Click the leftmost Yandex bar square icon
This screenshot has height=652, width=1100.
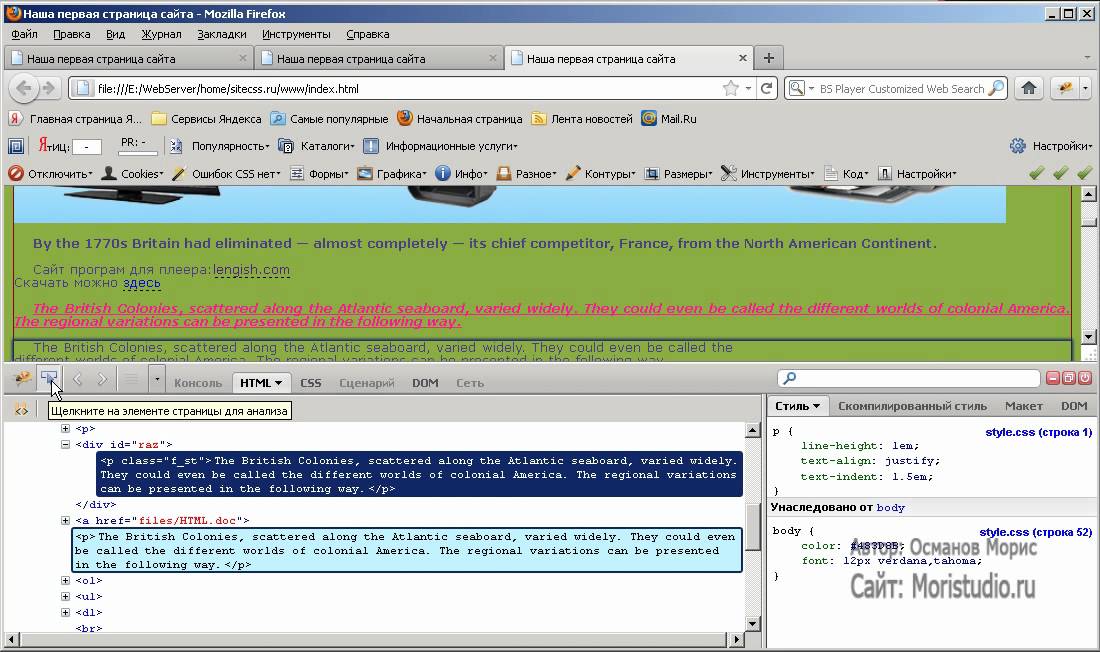tap(16, 146)
